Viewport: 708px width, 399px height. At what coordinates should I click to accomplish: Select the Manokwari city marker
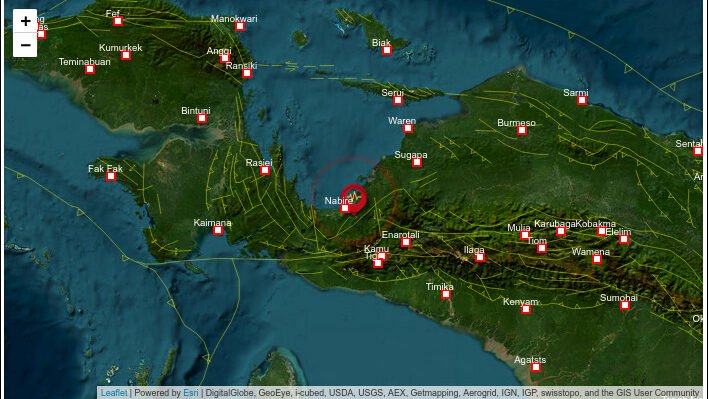coord(240,26)
